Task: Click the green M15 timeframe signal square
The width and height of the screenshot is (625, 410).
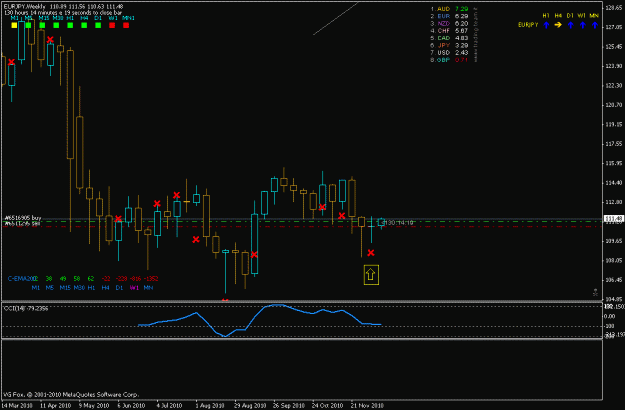Action: (42, 25)
